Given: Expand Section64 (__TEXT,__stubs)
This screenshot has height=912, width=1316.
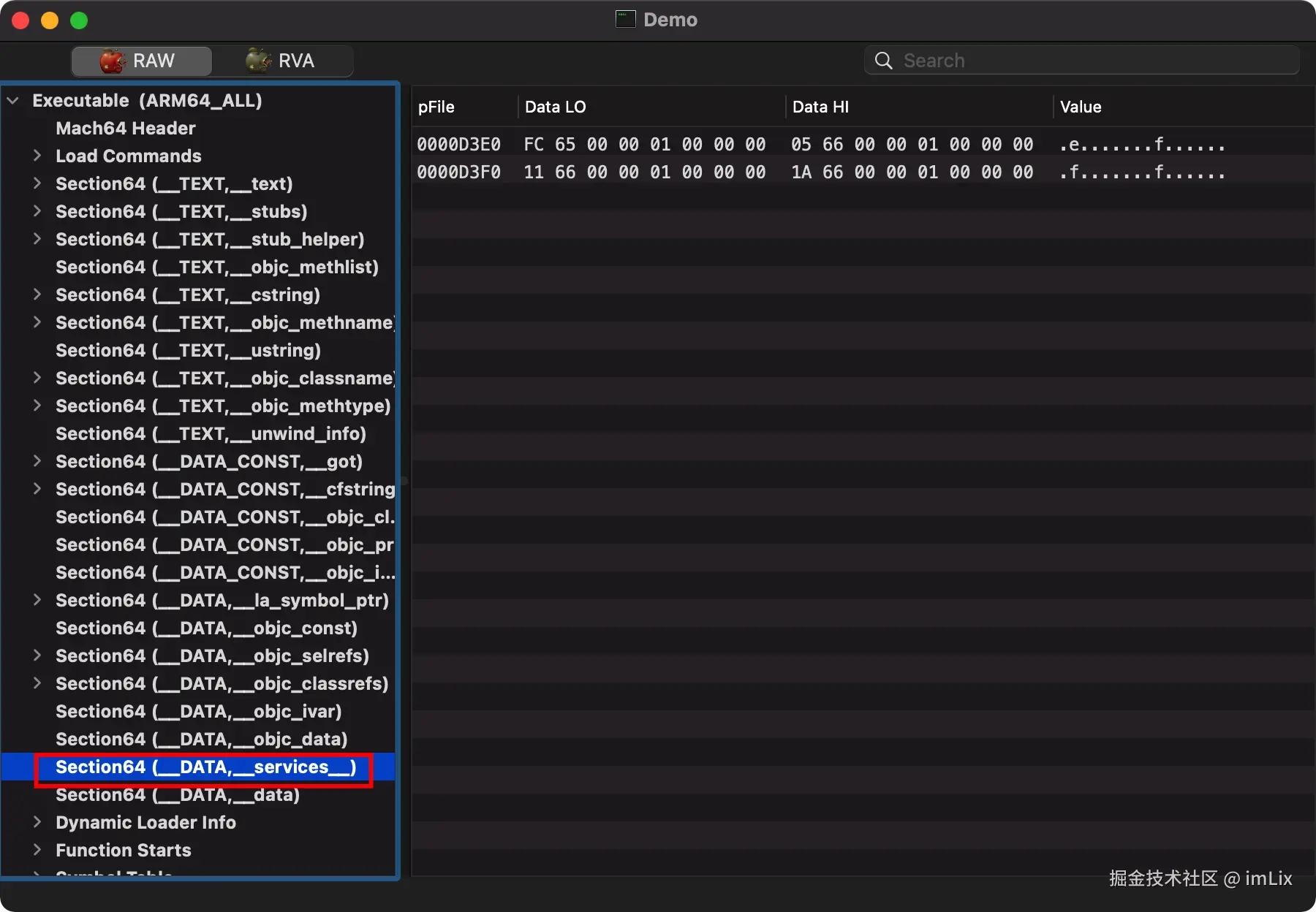Looking at the screenshot, I should [37, 211].
